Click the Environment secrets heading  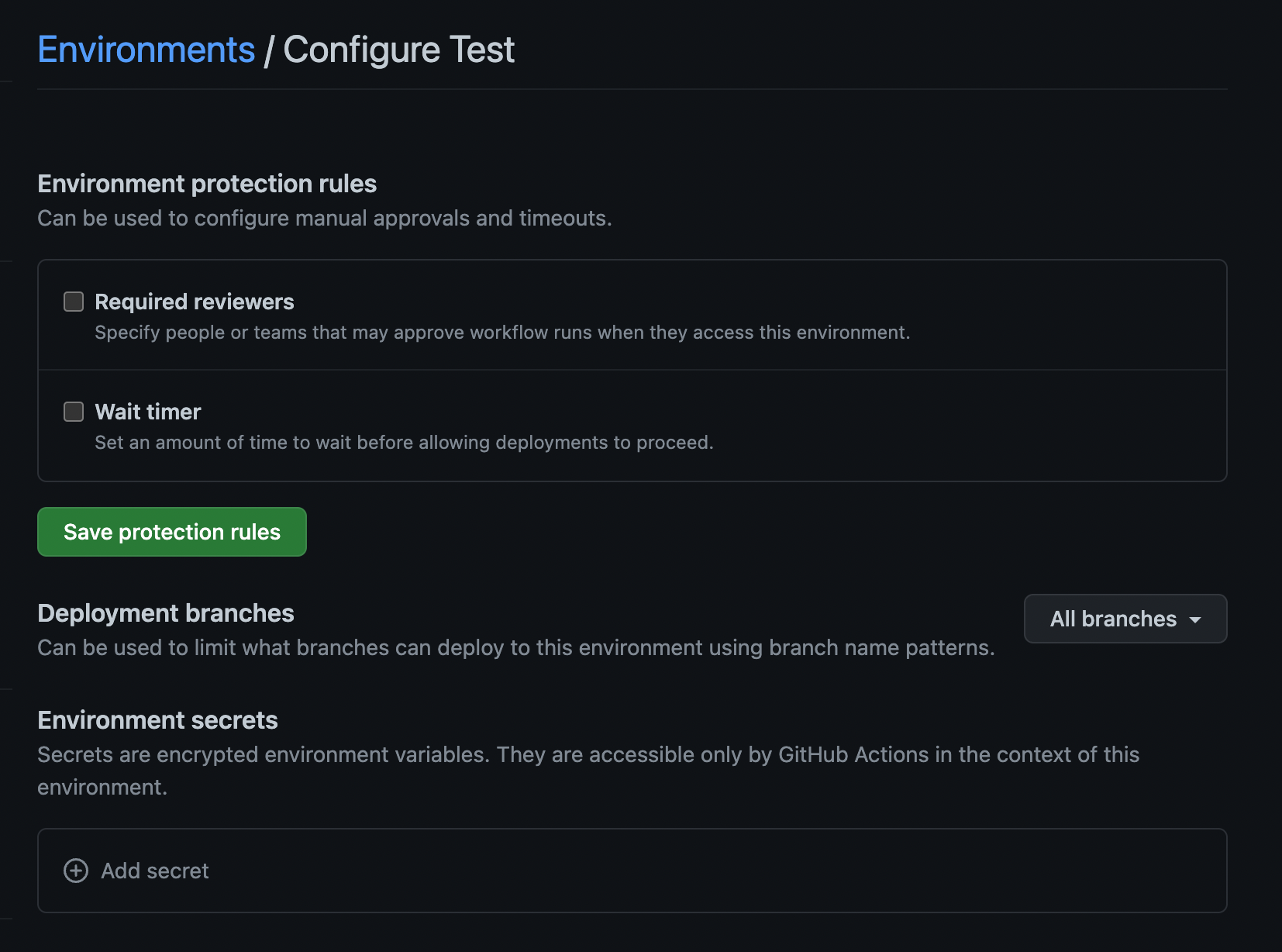coord(157,720)
